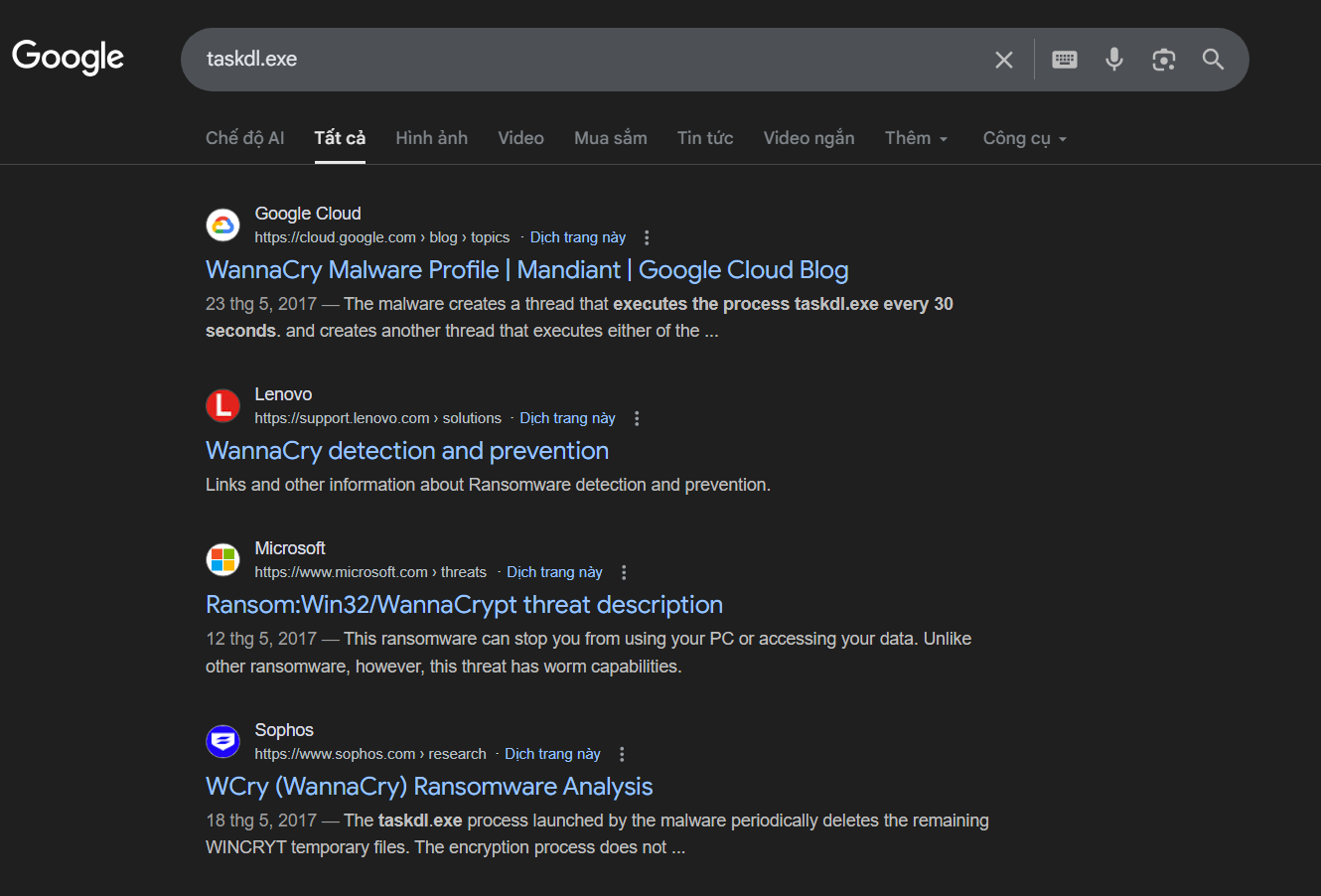Open the Chế độ AI tab
1321x896 pixels.
pos(244,138)
